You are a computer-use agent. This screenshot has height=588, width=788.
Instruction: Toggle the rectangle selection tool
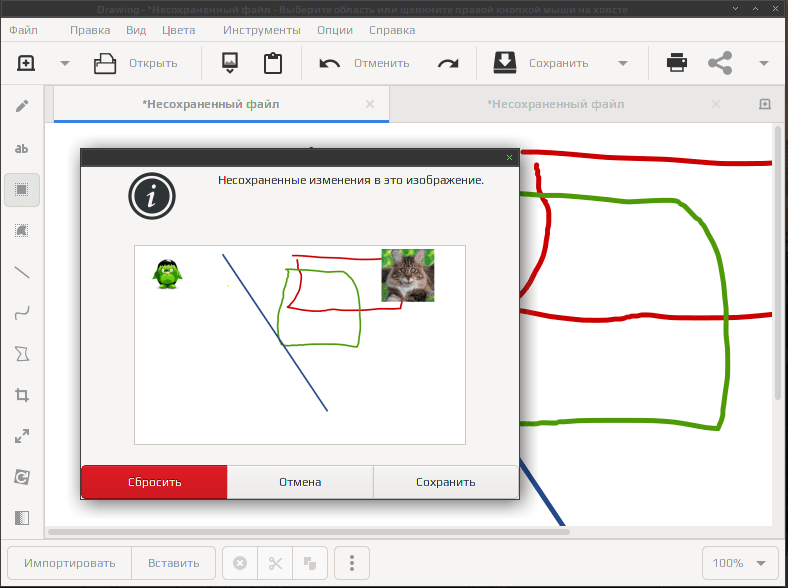pyautogui.click(x=22, y=189)
